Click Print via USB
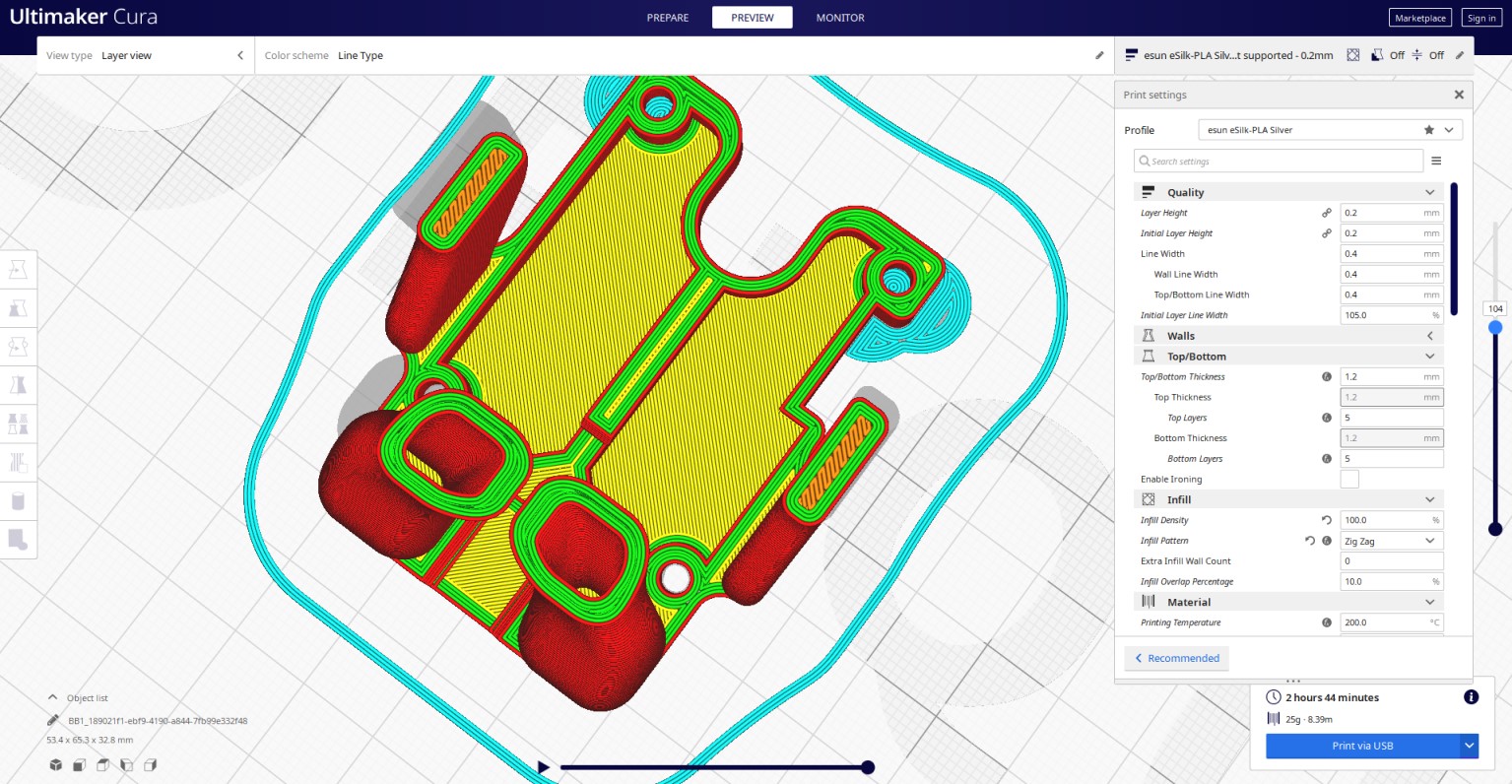 click(1362, 746)
